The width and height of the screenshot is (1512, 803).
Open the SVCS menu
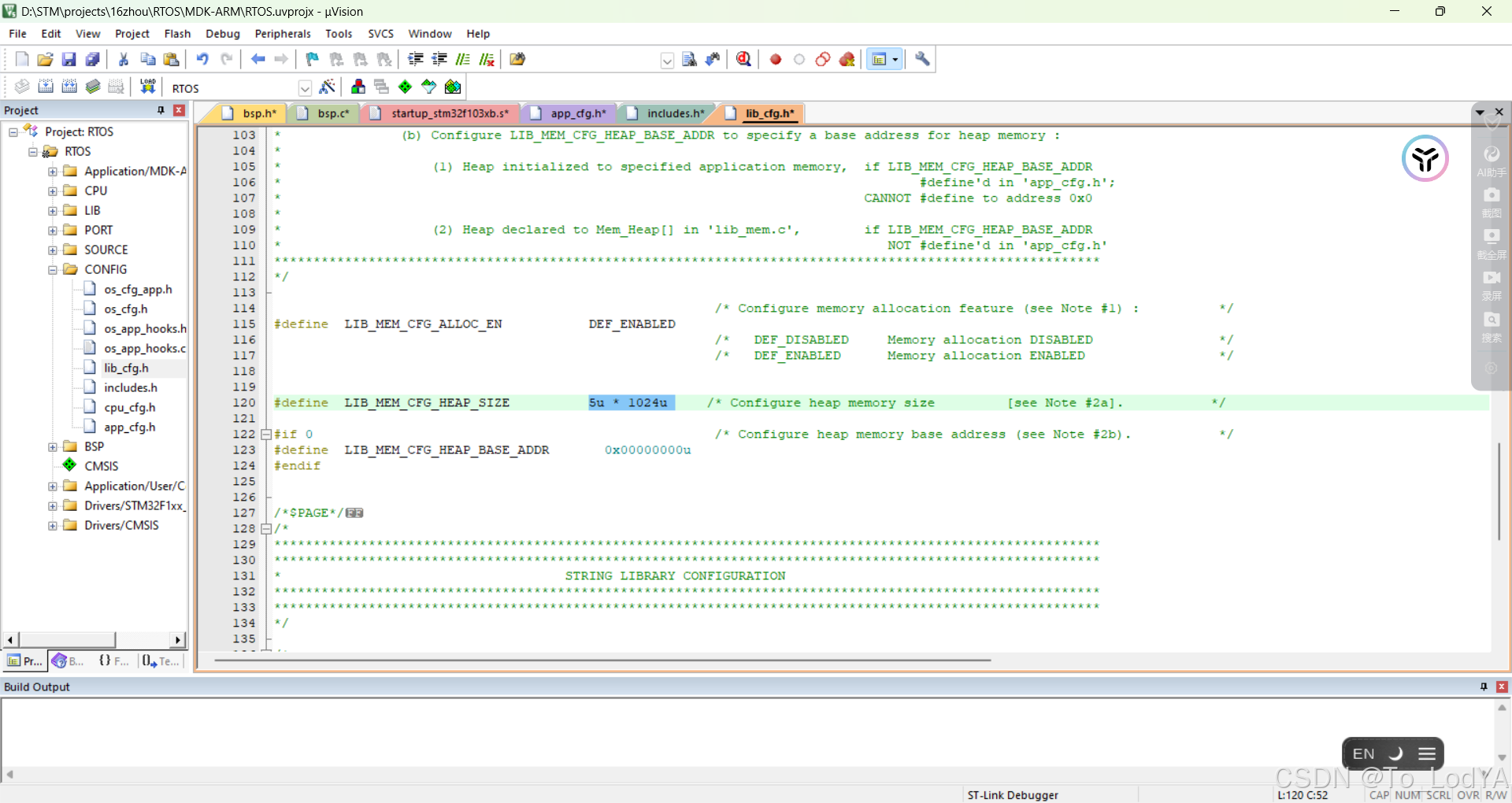(x=380, y=34)
